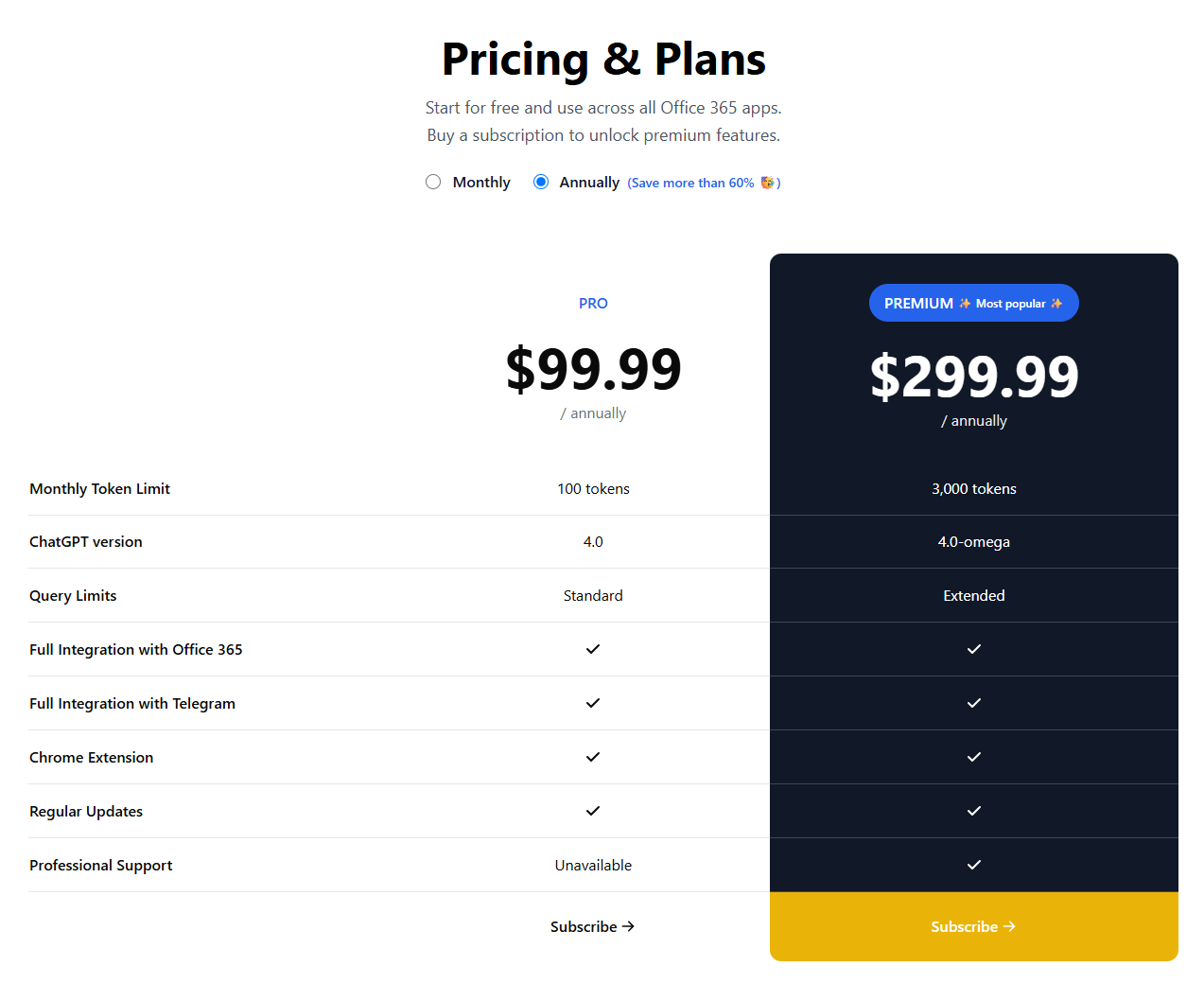
Task: Click the party emoji beside Save more than 60%
Action: [x=768, y=183]
